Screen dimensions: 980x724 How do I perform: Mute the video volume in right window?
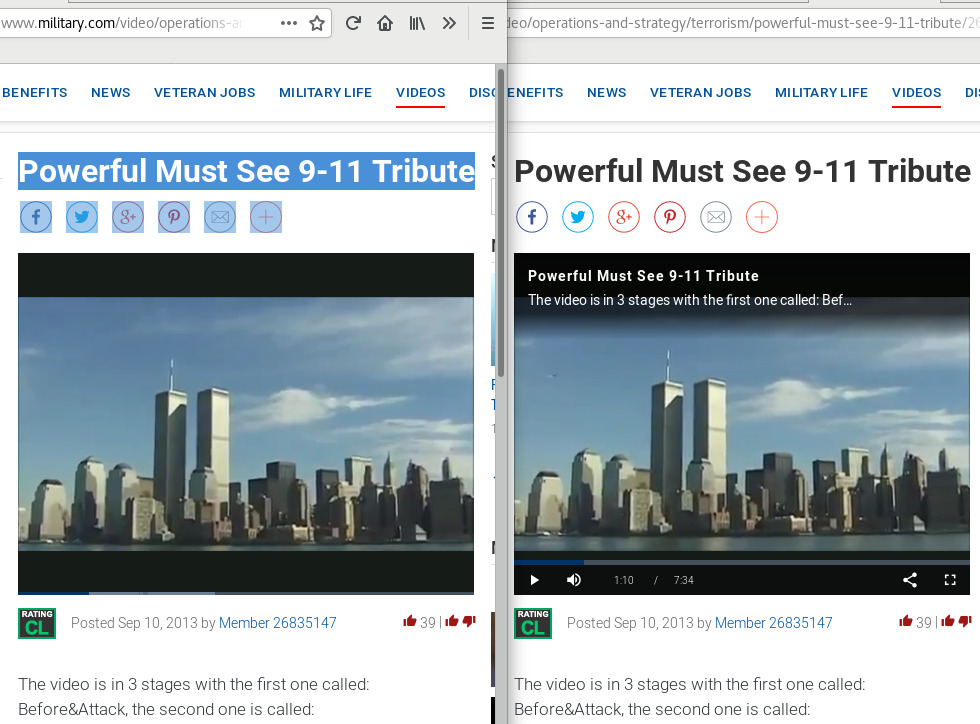(x=574, y=580)
